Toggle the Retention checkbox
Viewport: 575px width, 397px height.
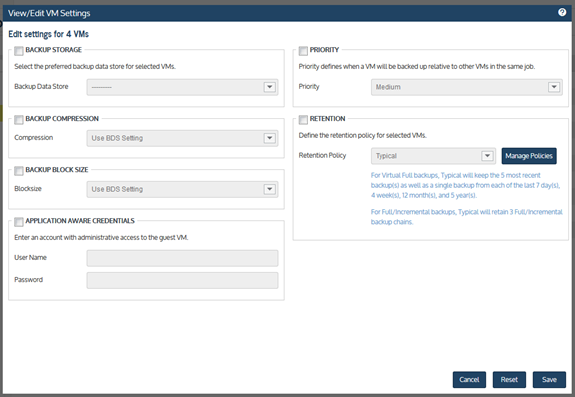point(303,120)
